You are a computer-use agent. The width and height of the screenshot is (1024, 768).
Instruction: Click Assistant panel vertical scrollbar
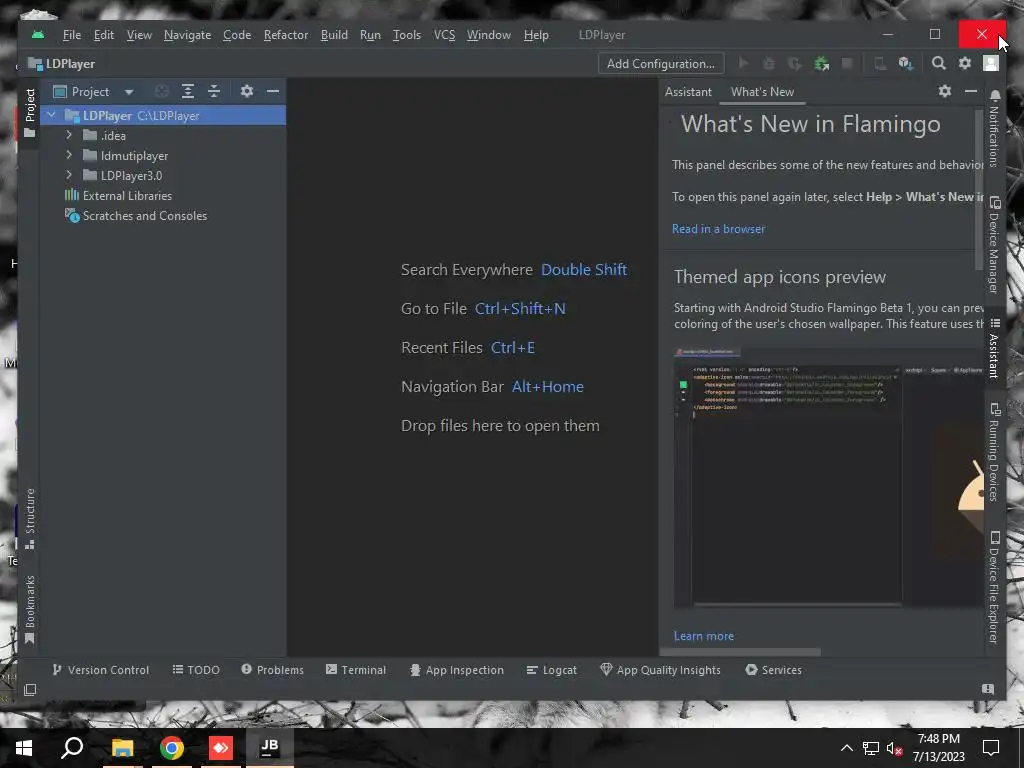[x=979, y=189]
